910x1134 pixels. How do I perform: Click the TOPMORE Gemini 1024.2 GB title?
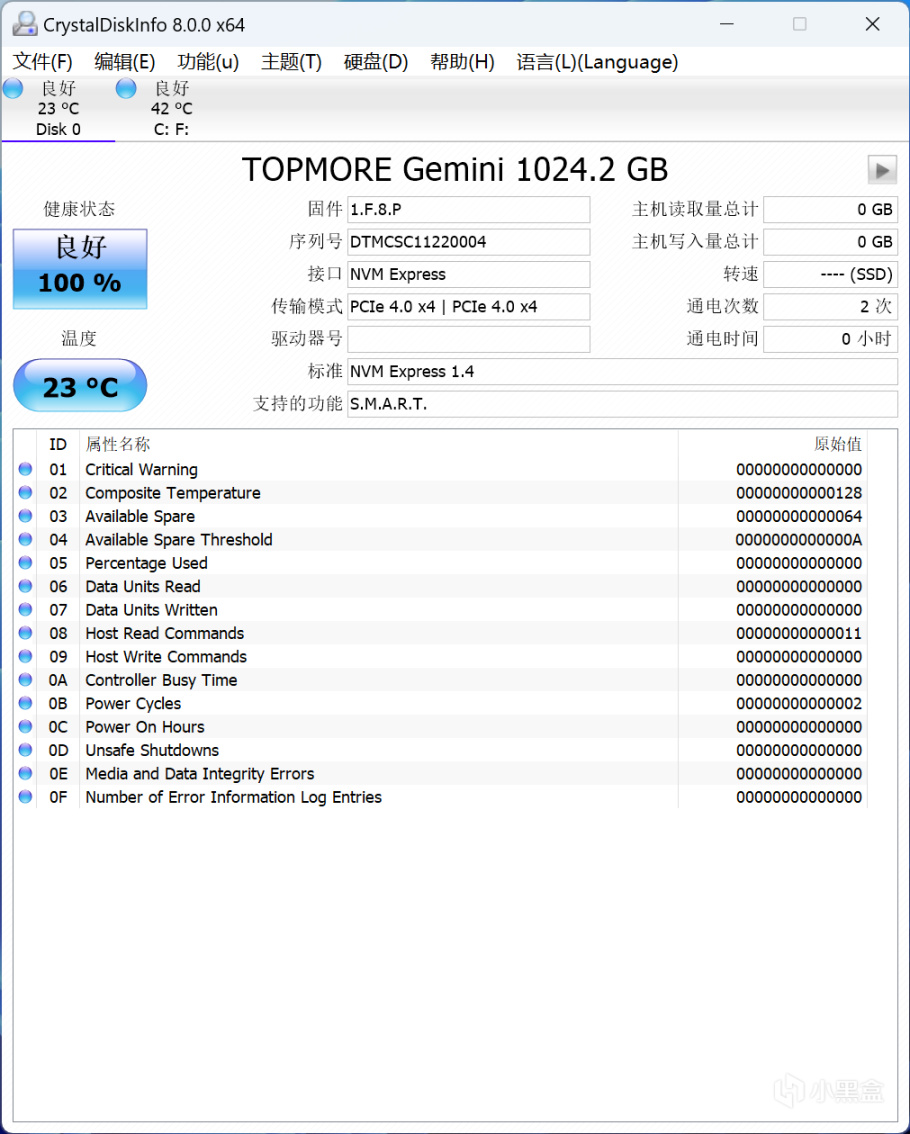pyautogui.click(x=454, y=170)
